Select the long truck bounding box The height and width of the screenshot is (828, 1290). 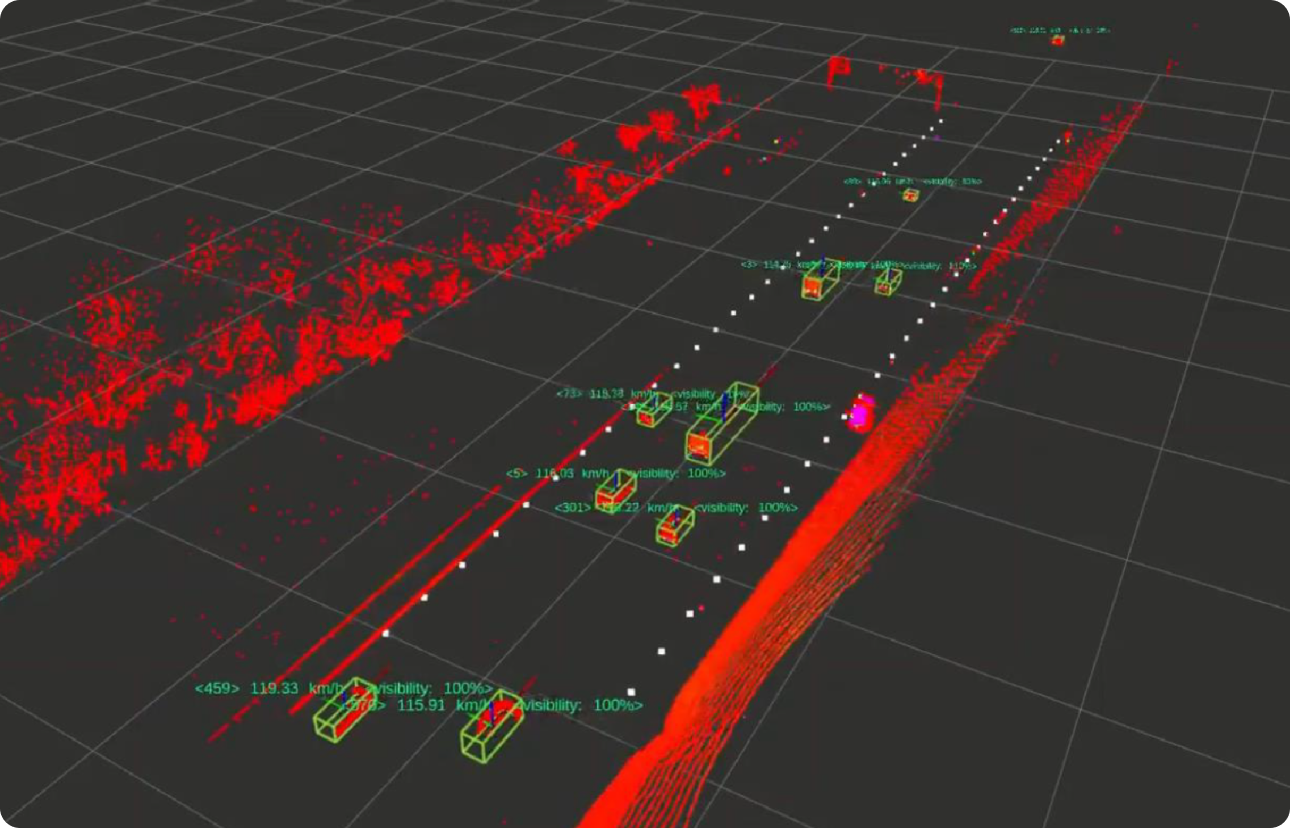pyautogui.click(x=721, y=424)
